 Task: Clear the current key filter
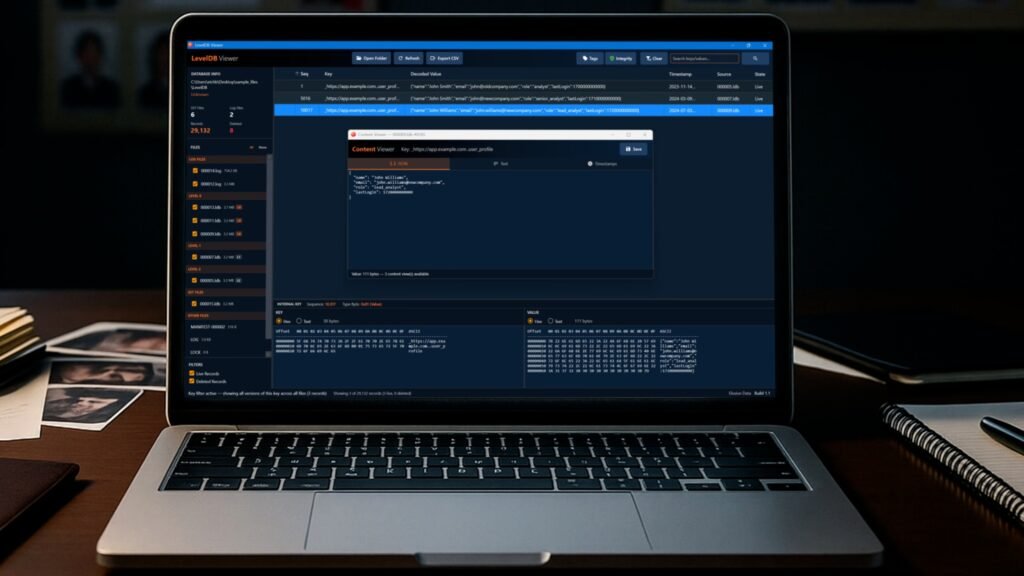(x=653, y=58)
